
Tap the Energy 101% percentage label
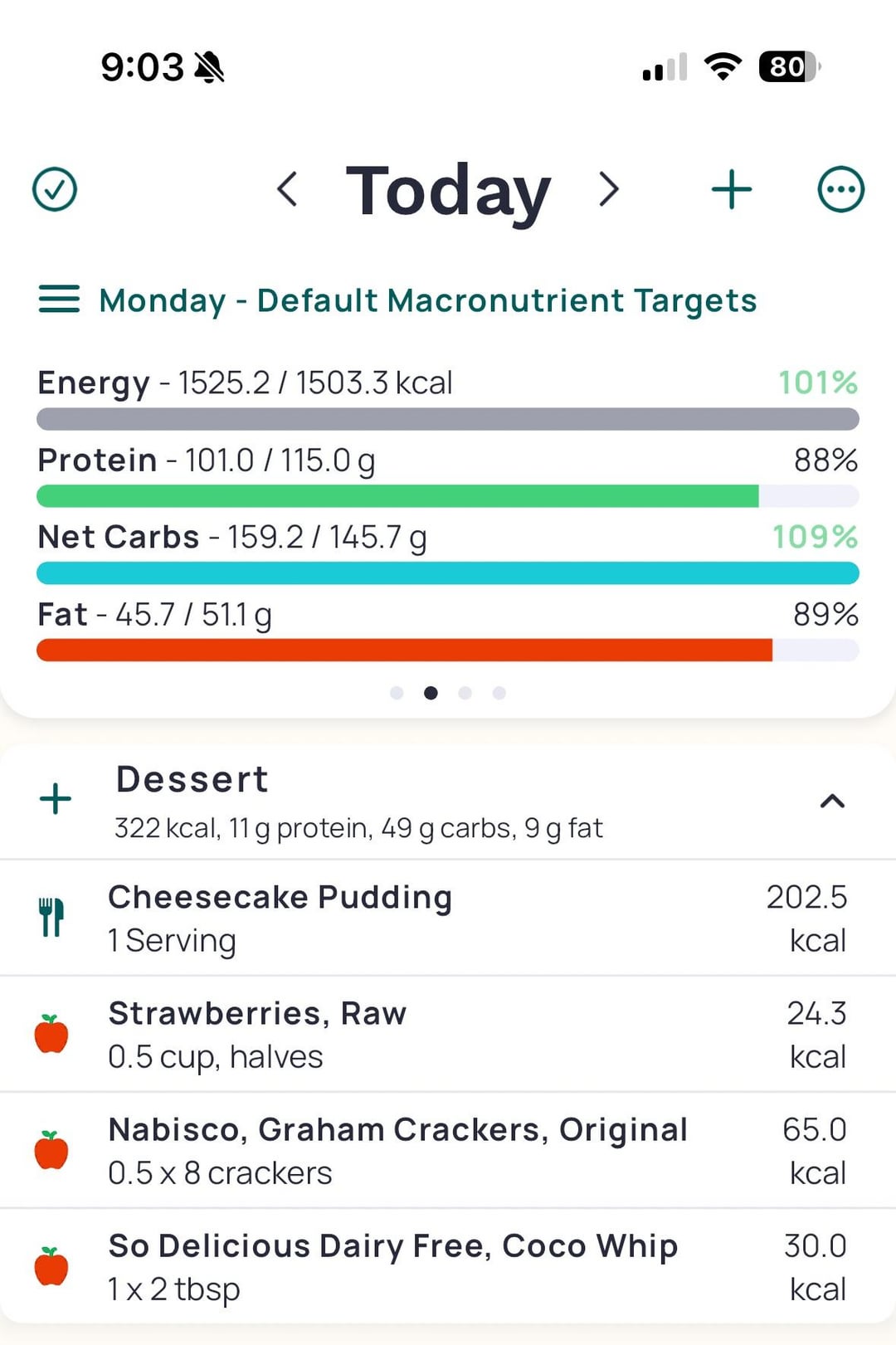[817, 383]
